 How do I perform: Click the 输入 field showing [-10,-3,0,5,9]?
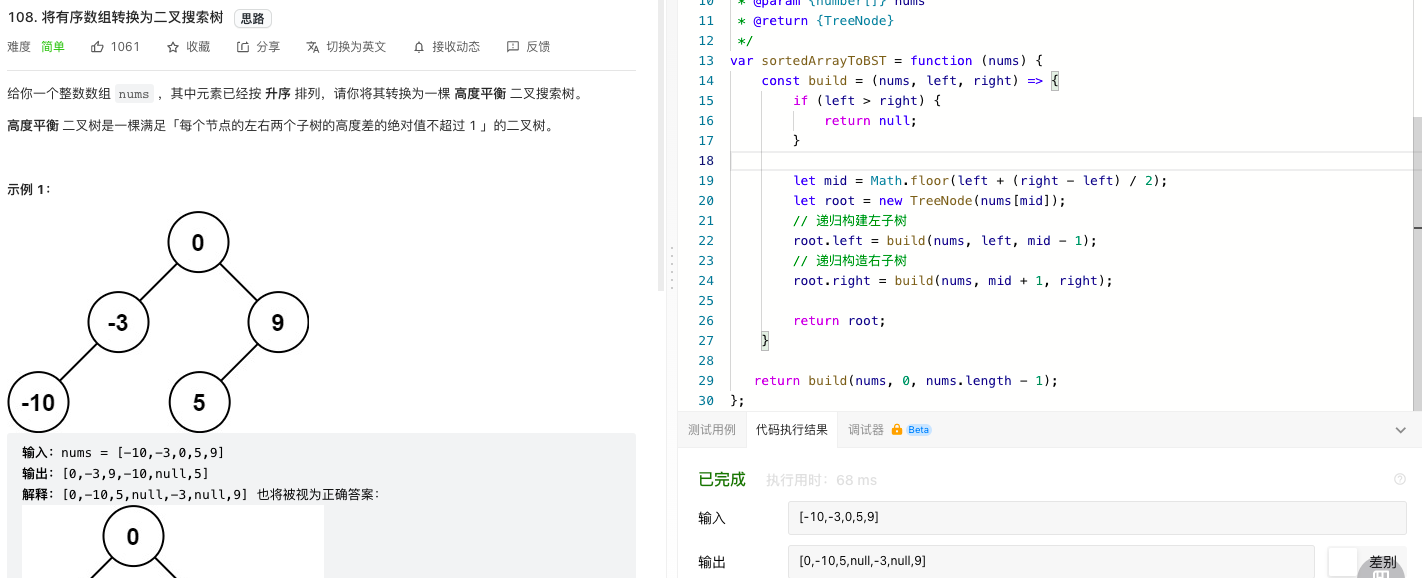coord(1097,518)
